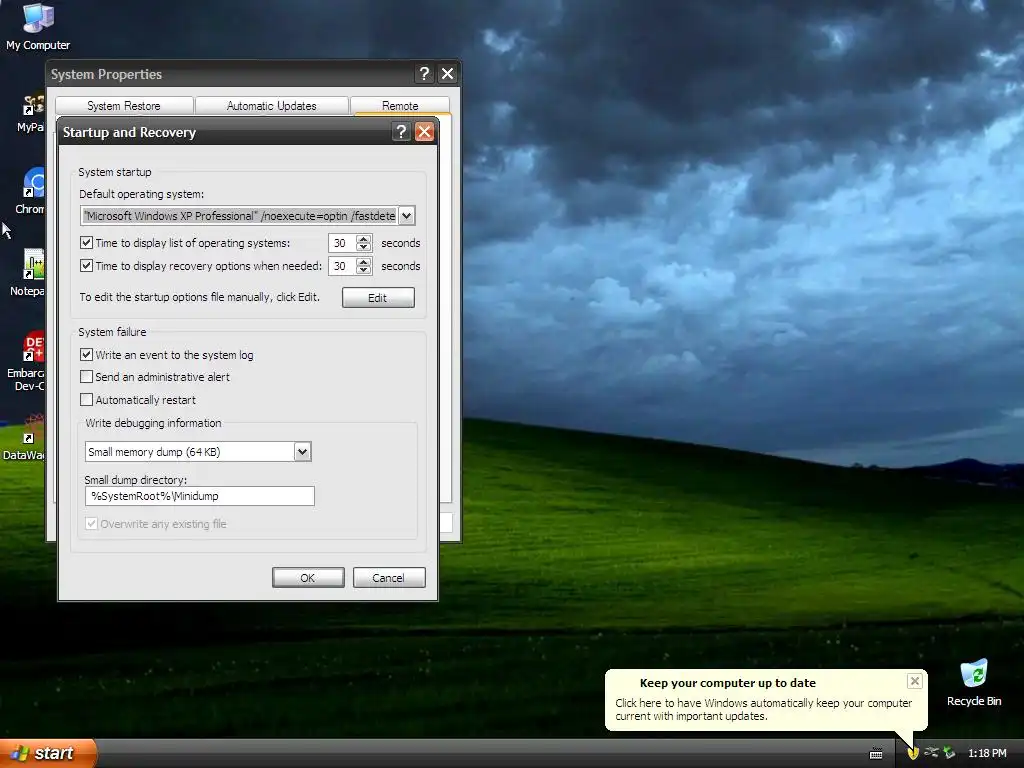Click the operating systems list seconds field

[x=342, y=243]
